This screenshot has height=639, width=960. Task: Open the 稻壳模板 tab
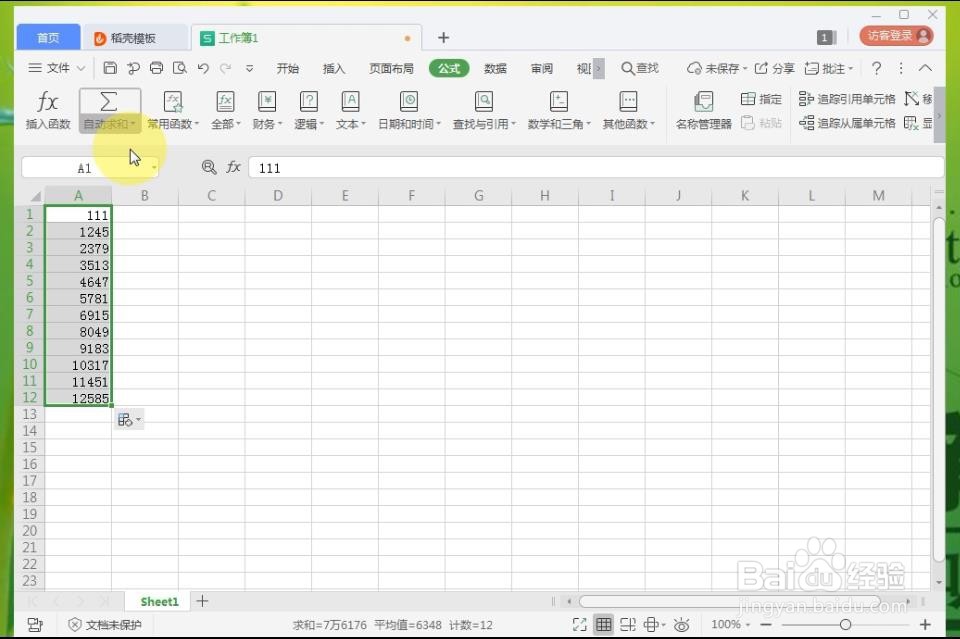[x=135, y=37]
